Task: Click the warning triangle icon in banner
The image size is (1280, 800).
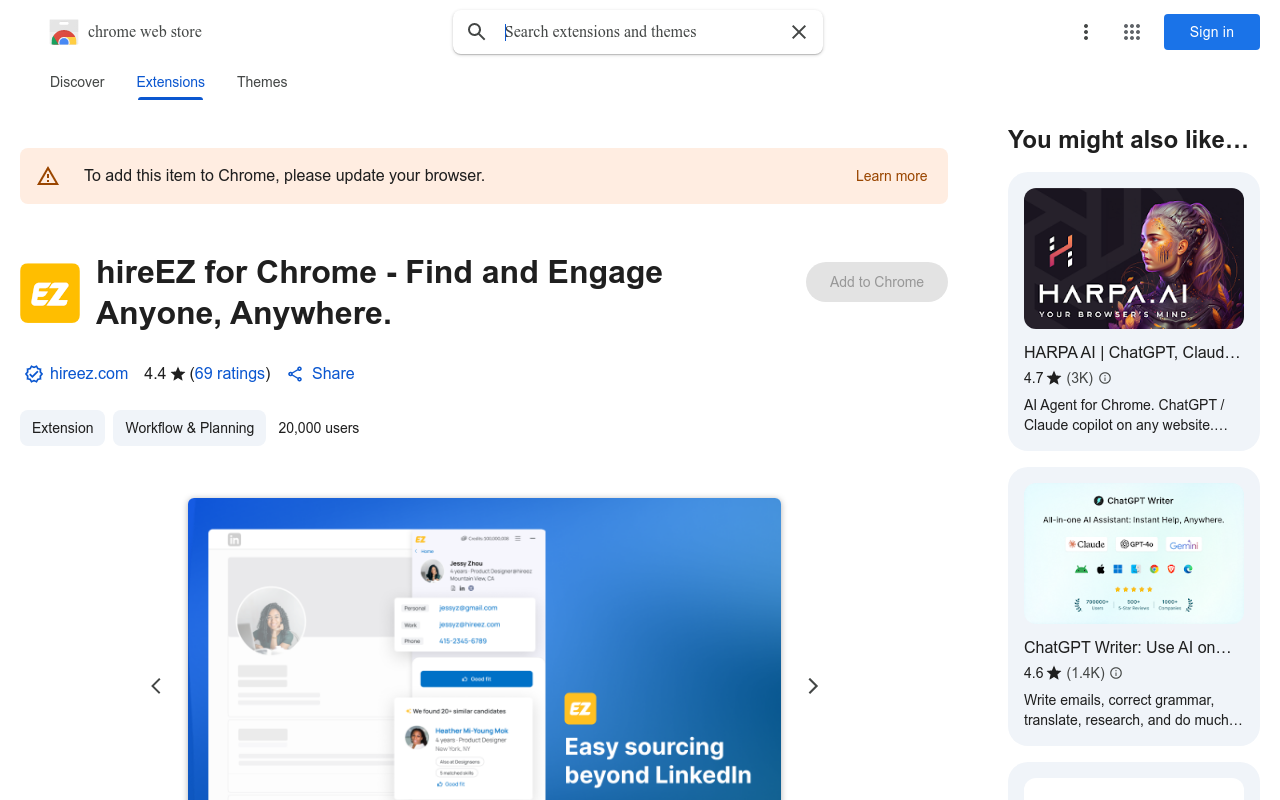Action: point(48,176)
